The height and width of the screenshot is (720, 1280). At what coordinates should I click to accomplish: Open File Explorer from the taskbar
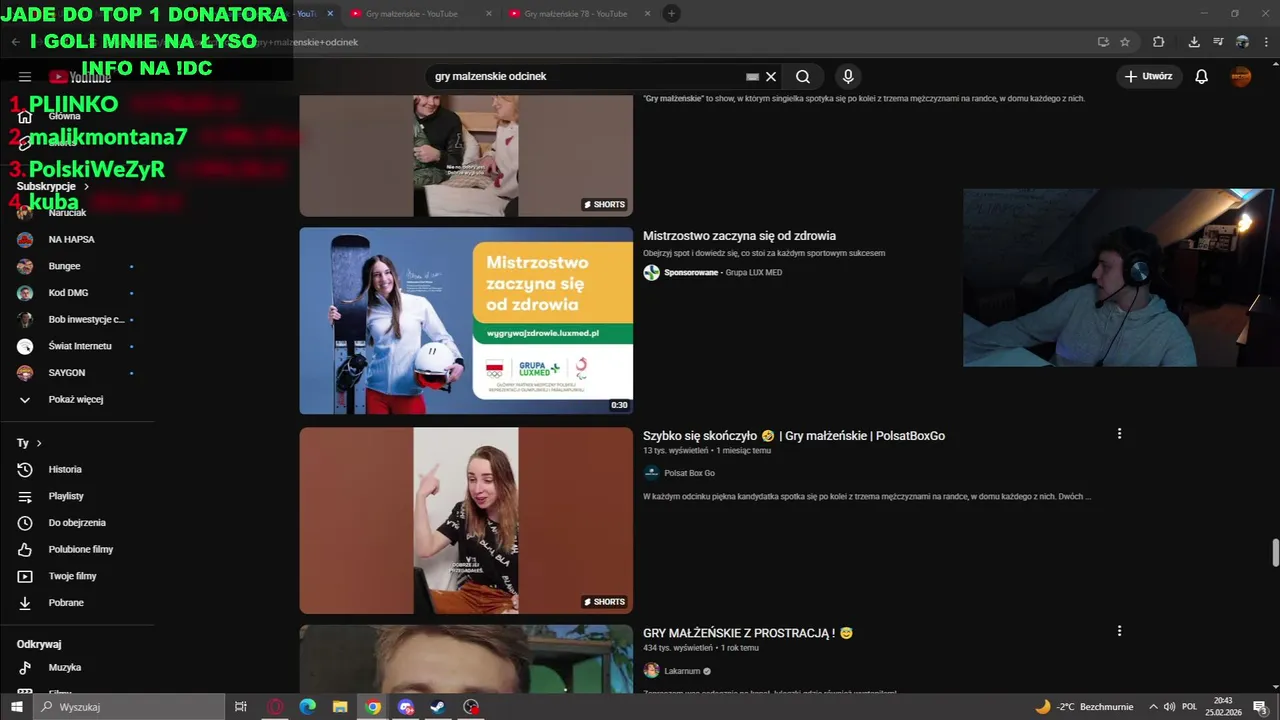tap(340, 707)
